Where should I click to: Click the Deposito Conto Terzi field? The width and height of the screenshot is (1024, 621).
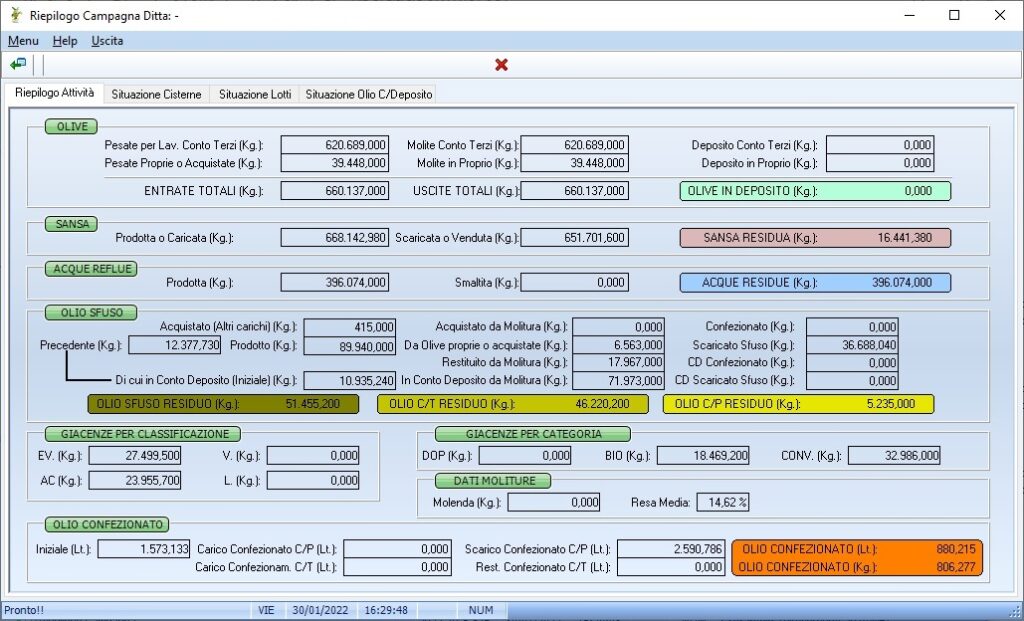pos(880,145)
